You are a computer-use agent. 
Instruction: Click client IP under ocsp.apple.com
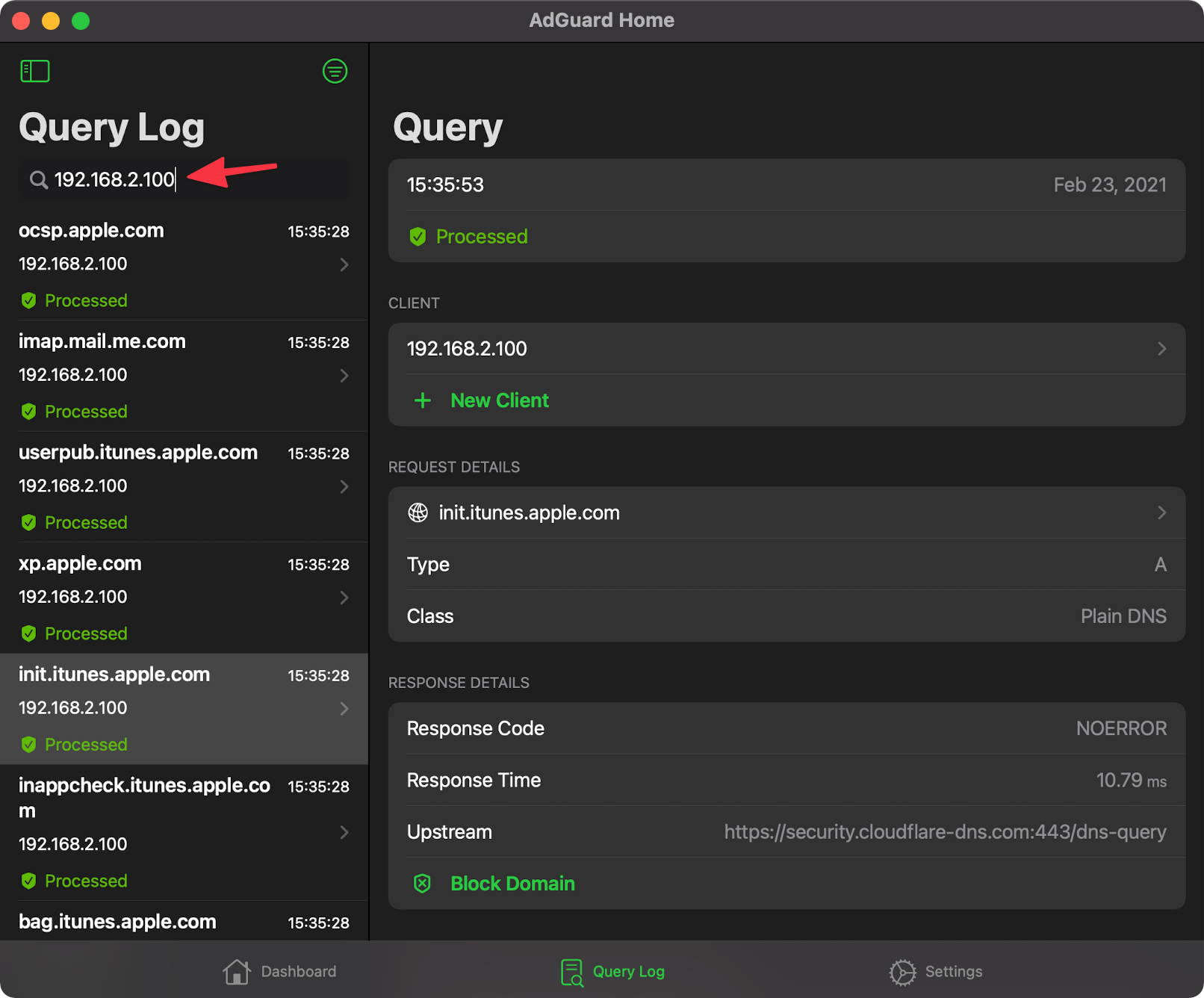pos(73,264)
